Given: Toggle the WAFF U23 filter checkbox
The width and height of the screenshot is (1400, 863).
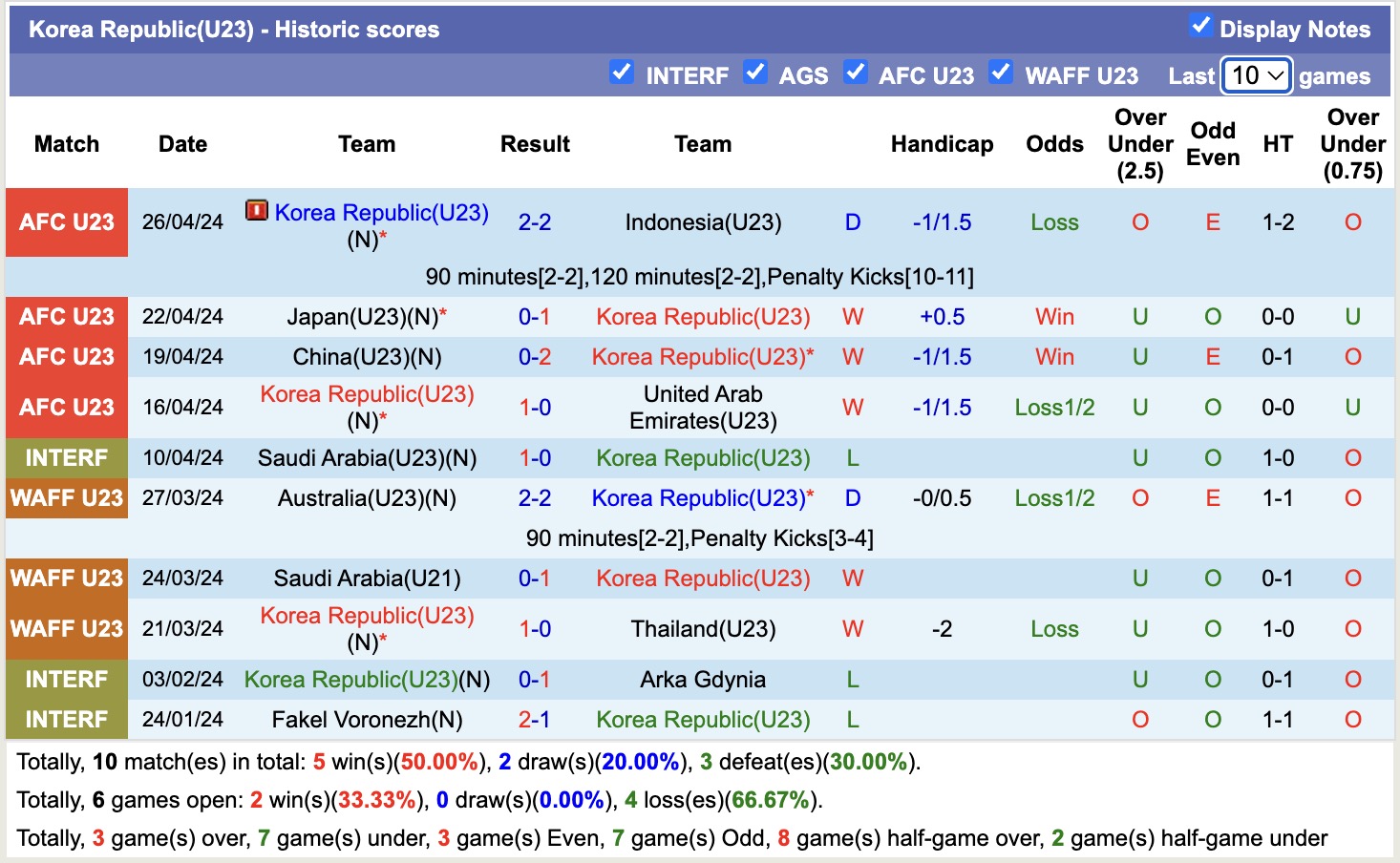Looking at the screenshot, I should coord(1001,73).
